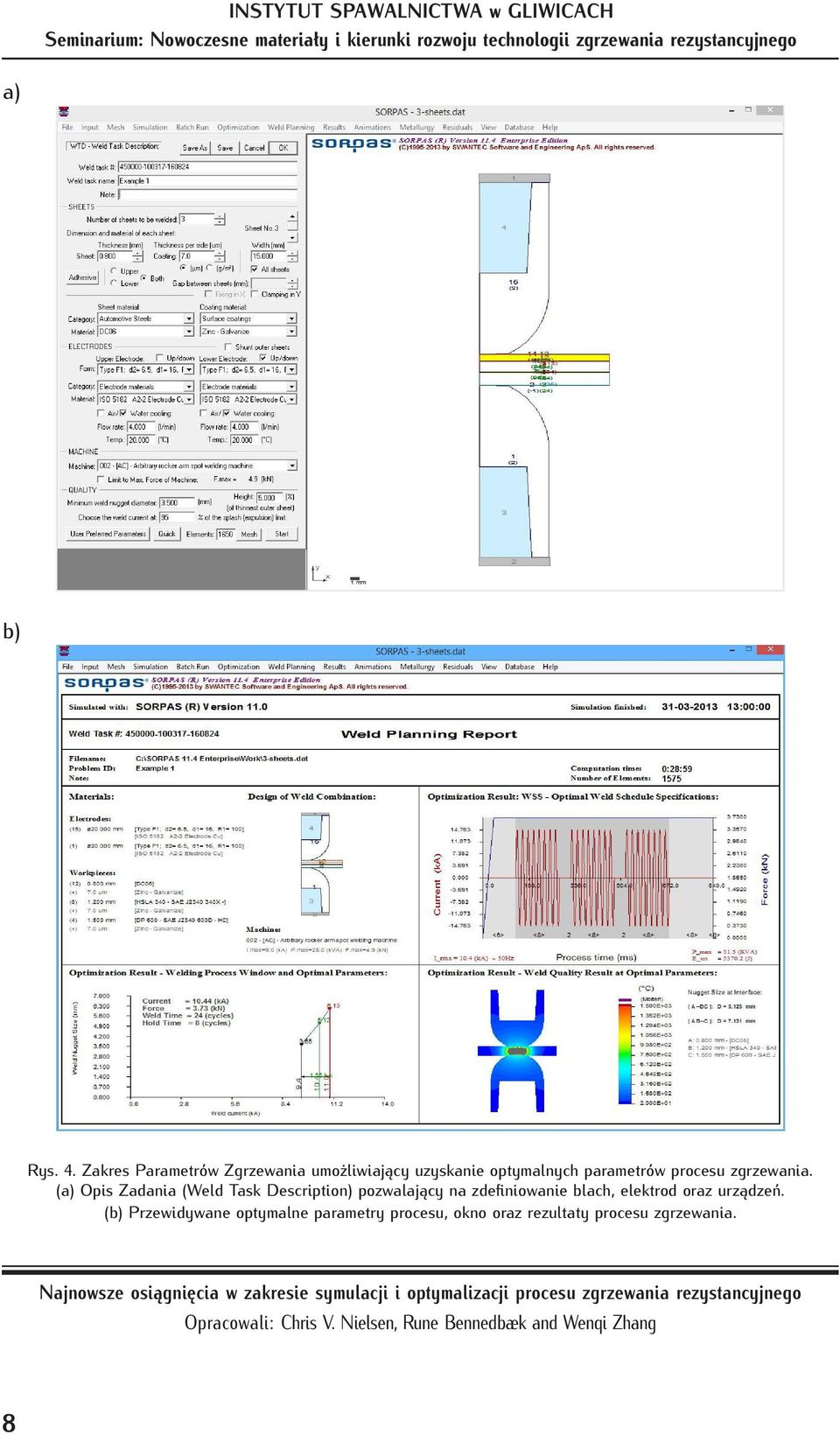Open Results menu in the lower SORPAS window
This screenshot has height=1435, width=840.
pos(334,667)
